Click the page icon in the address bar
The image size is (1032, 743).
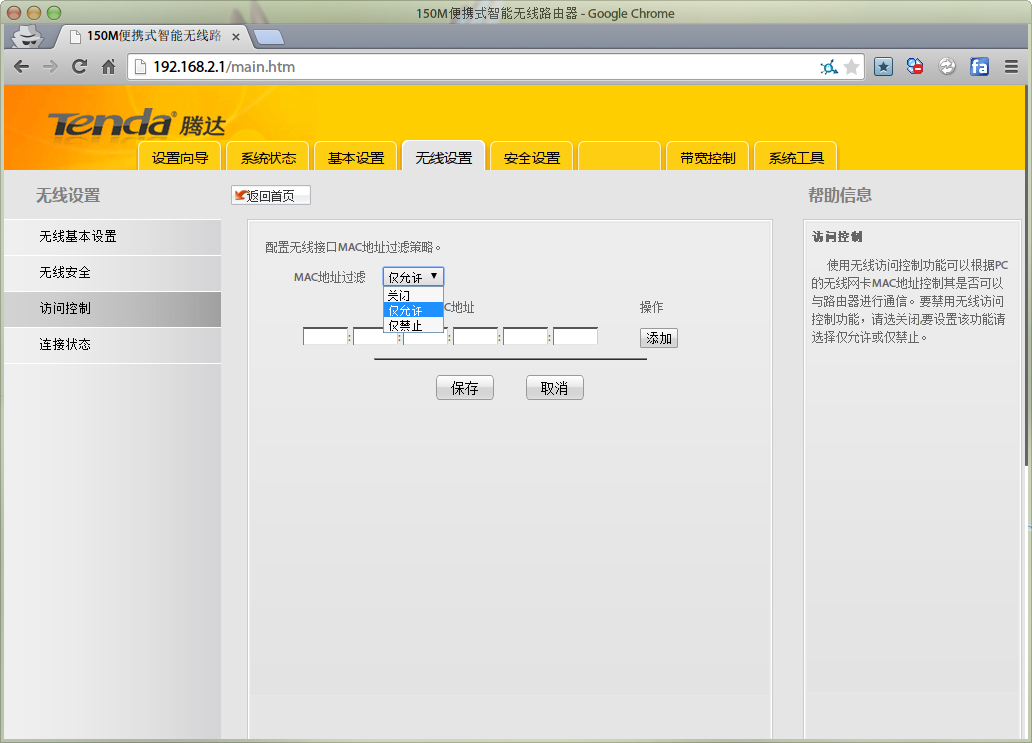[140, 66]
